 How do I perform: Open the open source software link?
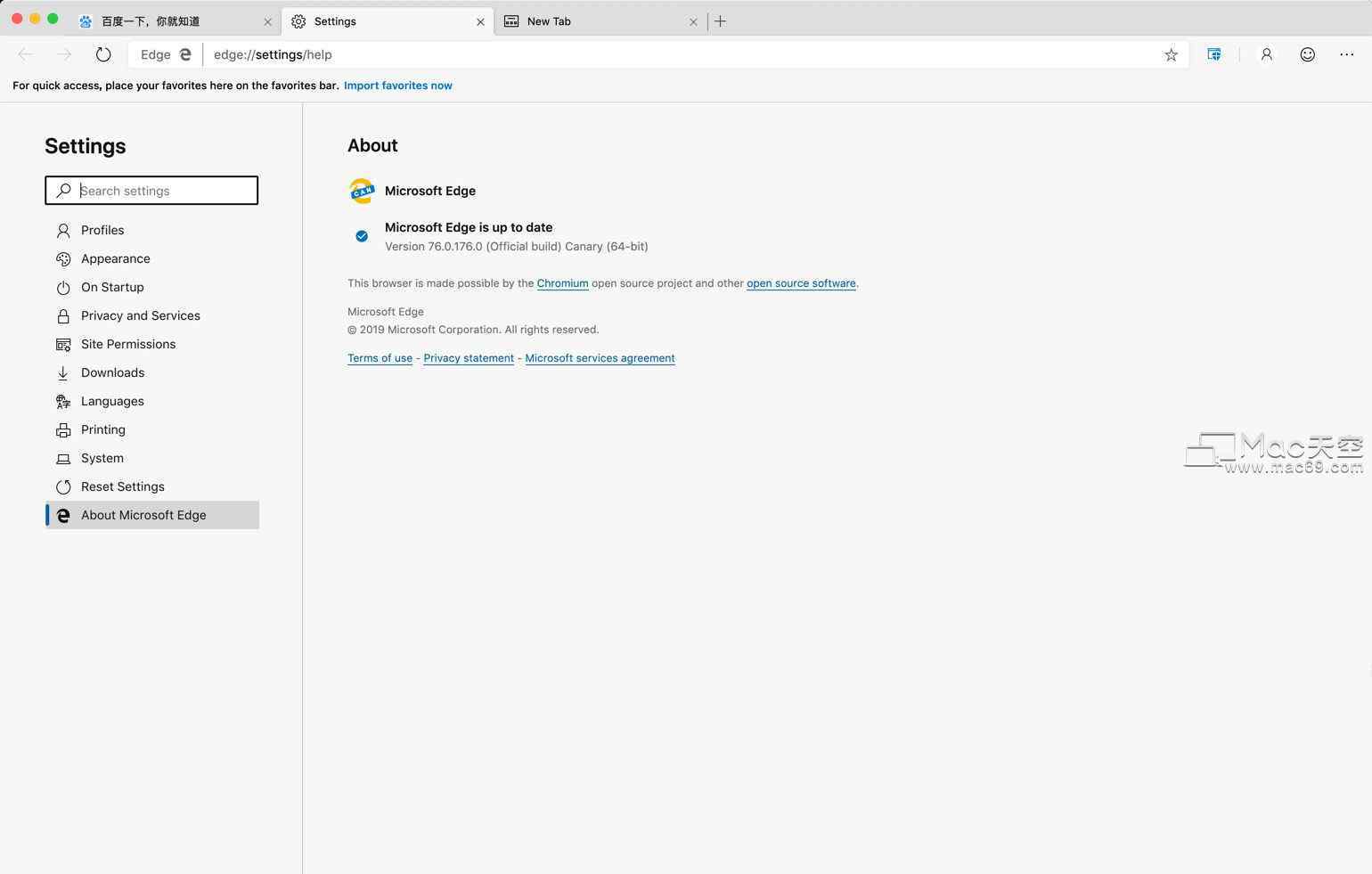click(x=801, y=283)
